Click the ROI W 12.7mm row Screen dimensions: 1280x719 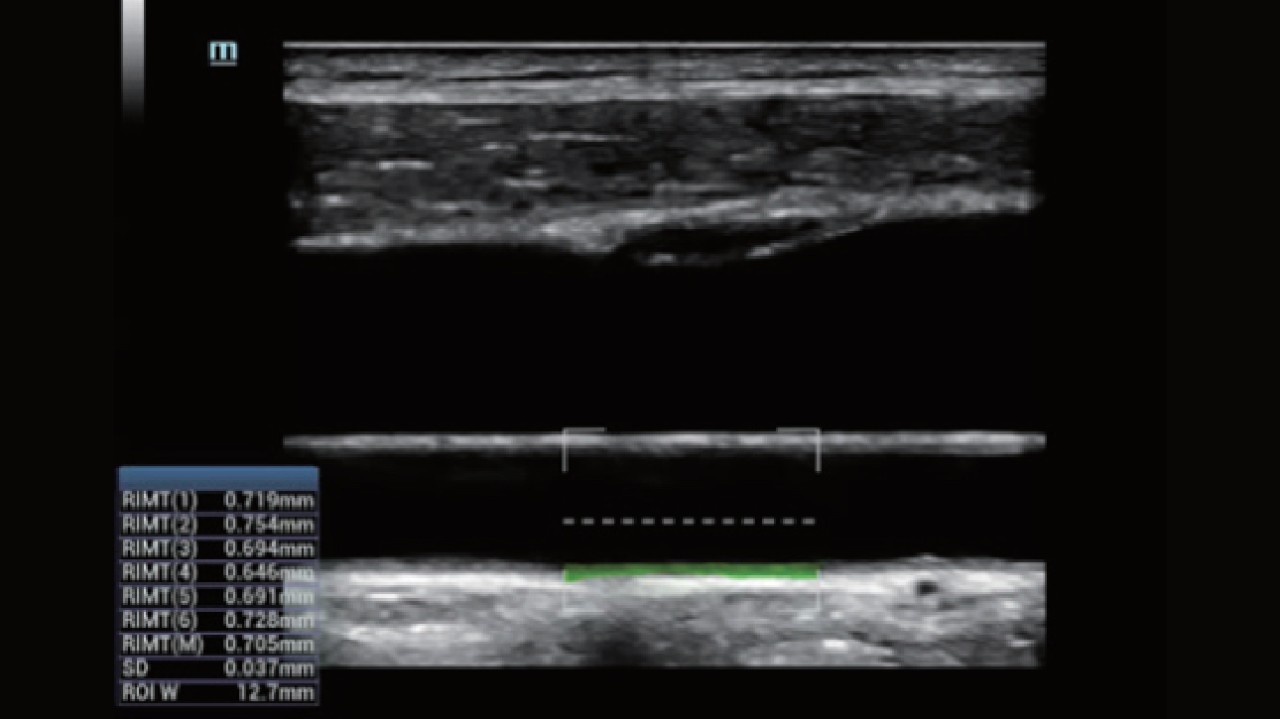tap(218, 692)
